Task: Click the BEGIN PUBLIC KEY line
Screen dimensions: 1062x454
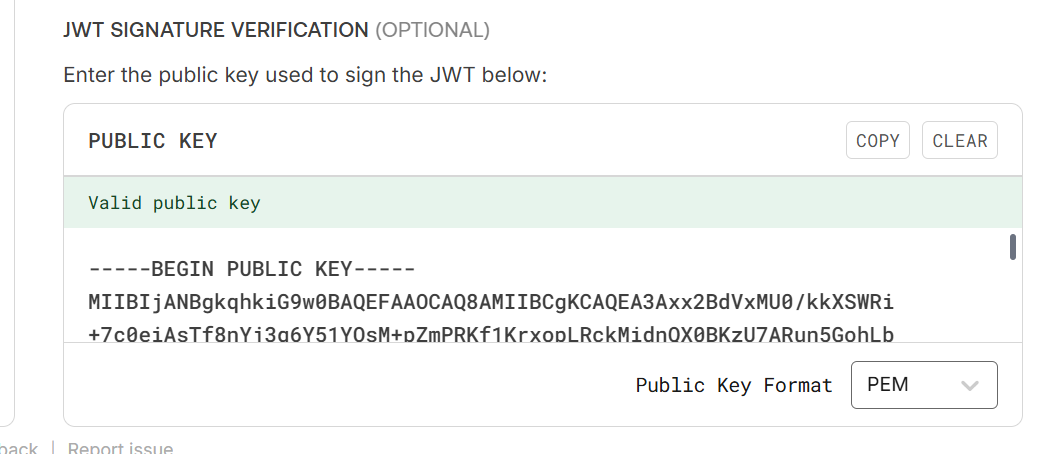Action: (252, 269)
